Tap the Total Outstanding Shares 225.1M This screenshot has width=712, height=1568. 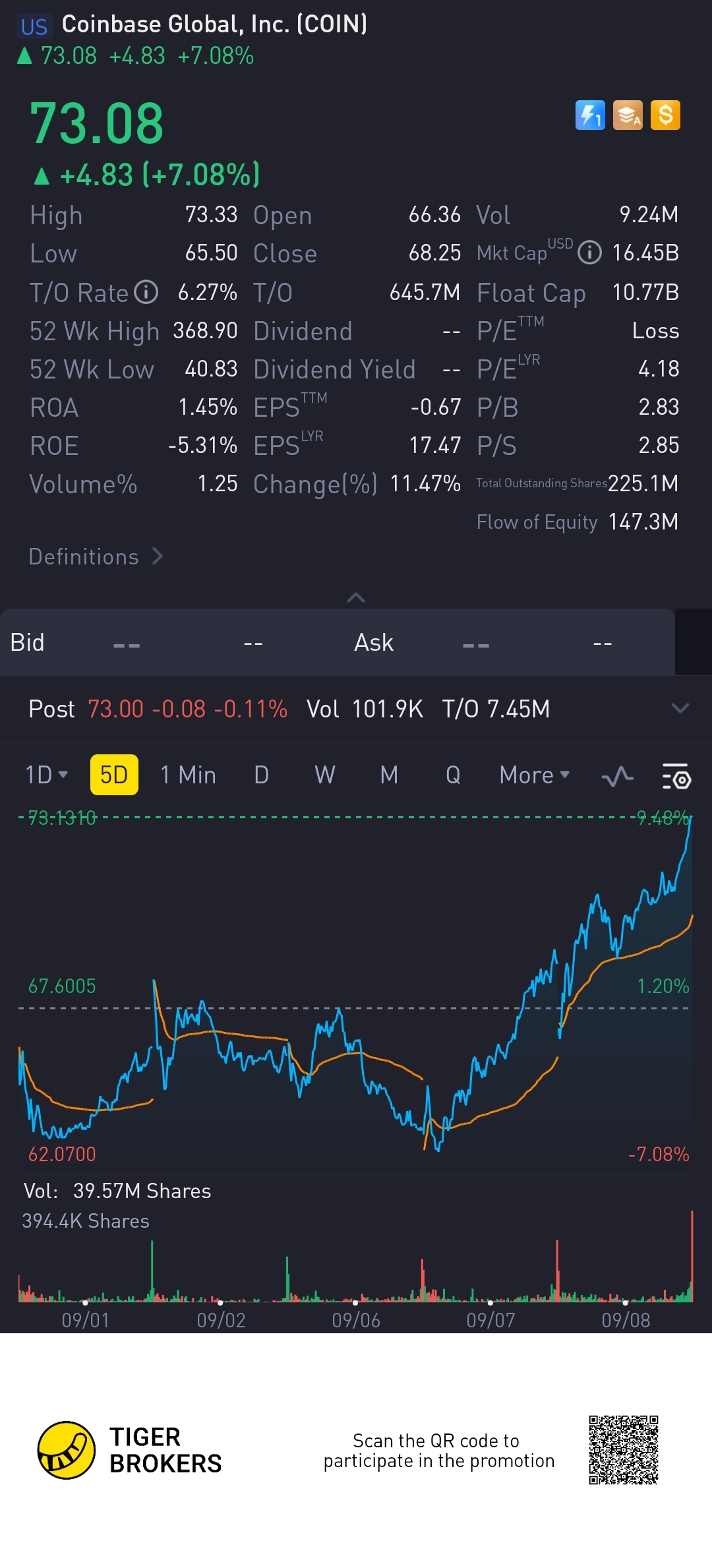pyautogui.click(x=643, y=484)
